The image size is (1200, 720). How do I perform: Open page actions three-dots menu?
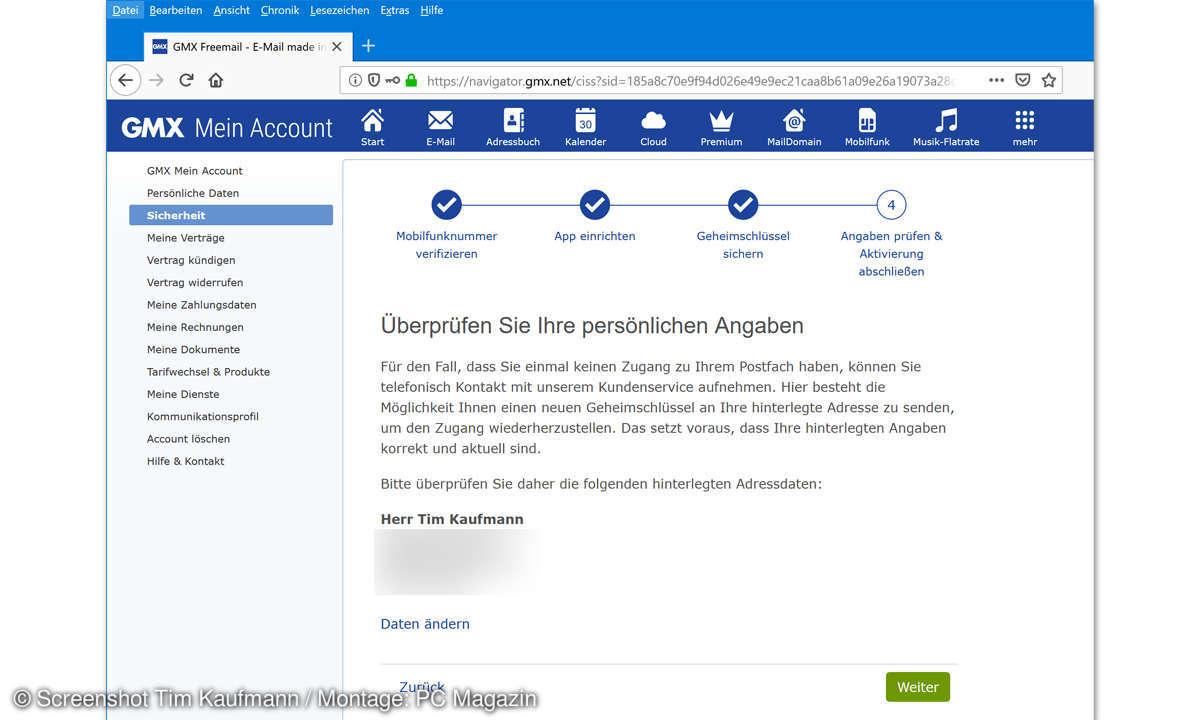coord(996,80)
